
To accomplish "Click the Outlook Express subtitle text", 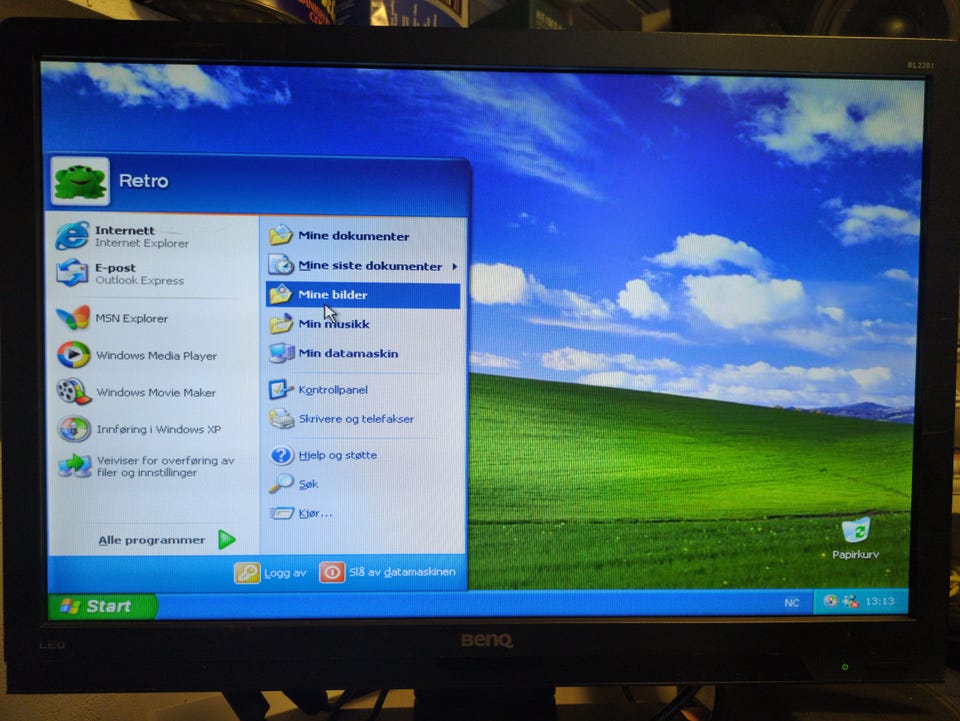I will pos(140,280).
